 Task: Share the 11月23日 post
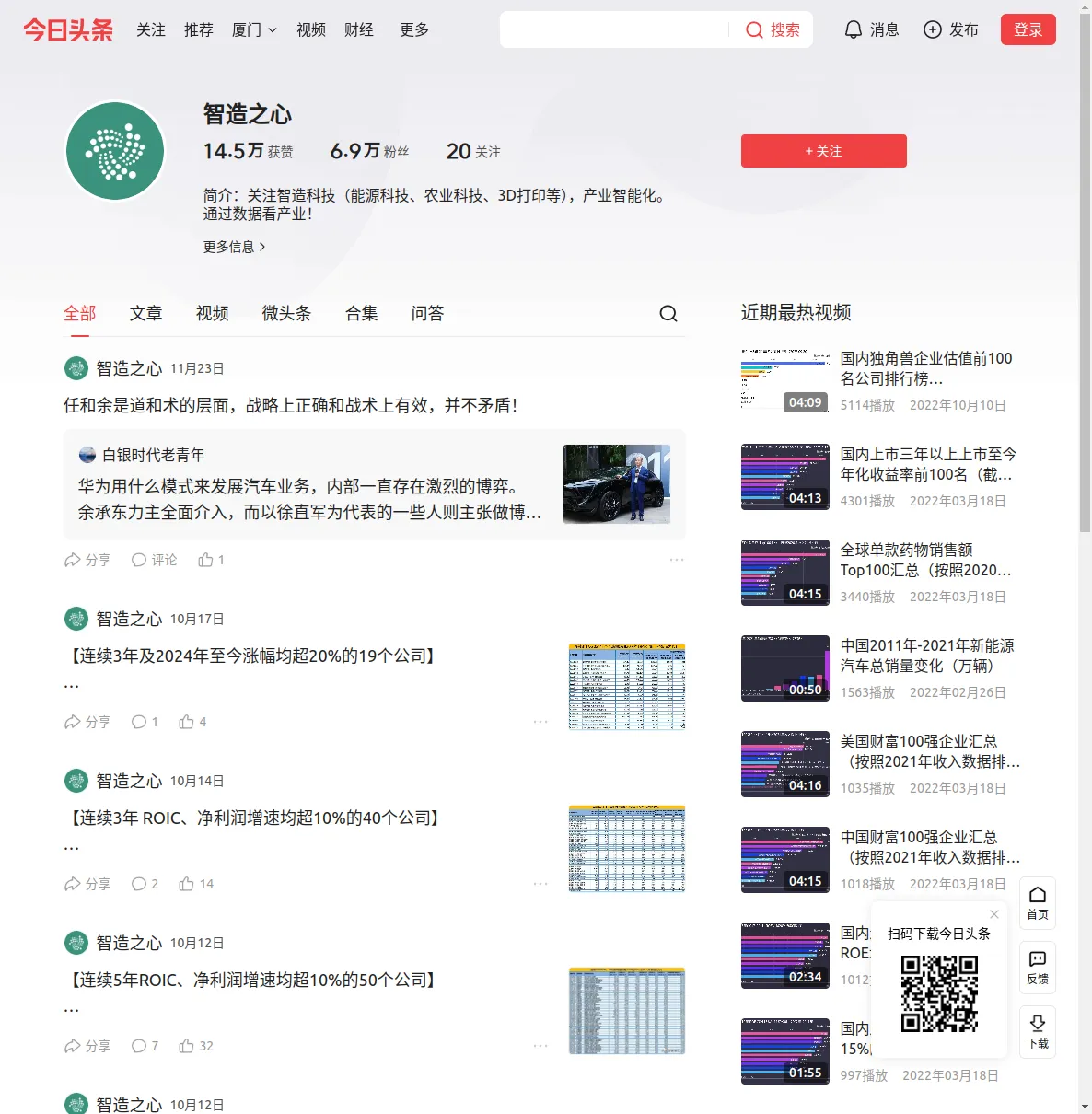[x=87, y=560]
